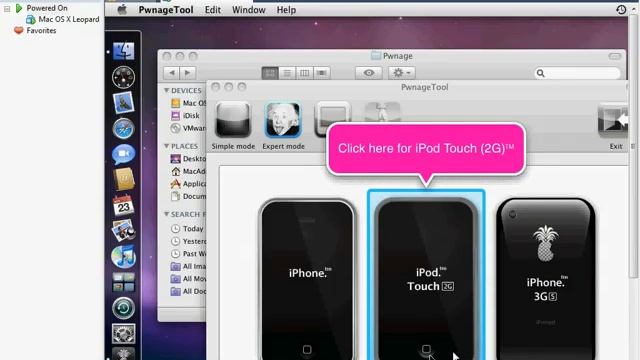Toggle Finder toolbar pill button
Viewport: 640px width, 360px height.
click(x=615, y=56)
